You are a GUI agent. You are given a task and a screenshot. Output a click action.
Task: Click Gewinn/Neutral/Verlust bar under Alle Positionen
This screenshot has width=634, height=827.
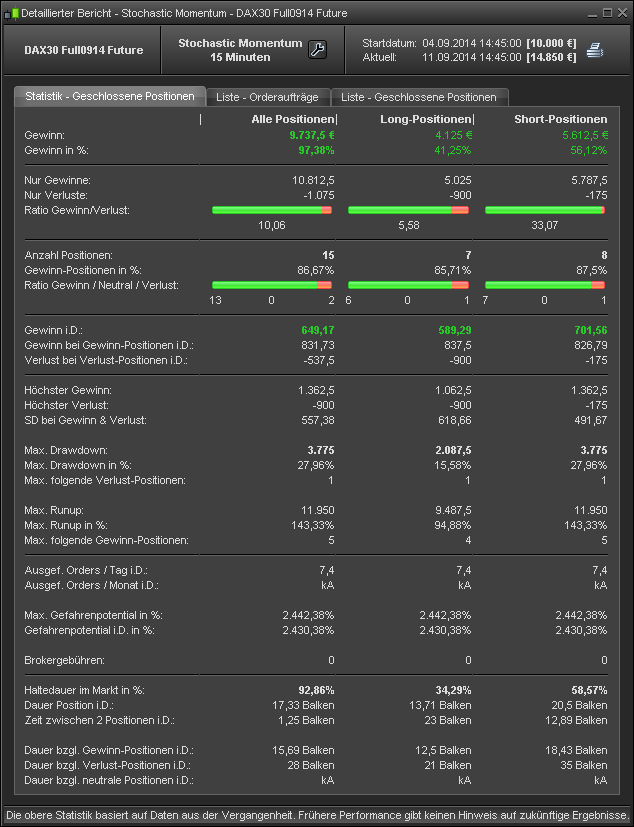(272, 285)
